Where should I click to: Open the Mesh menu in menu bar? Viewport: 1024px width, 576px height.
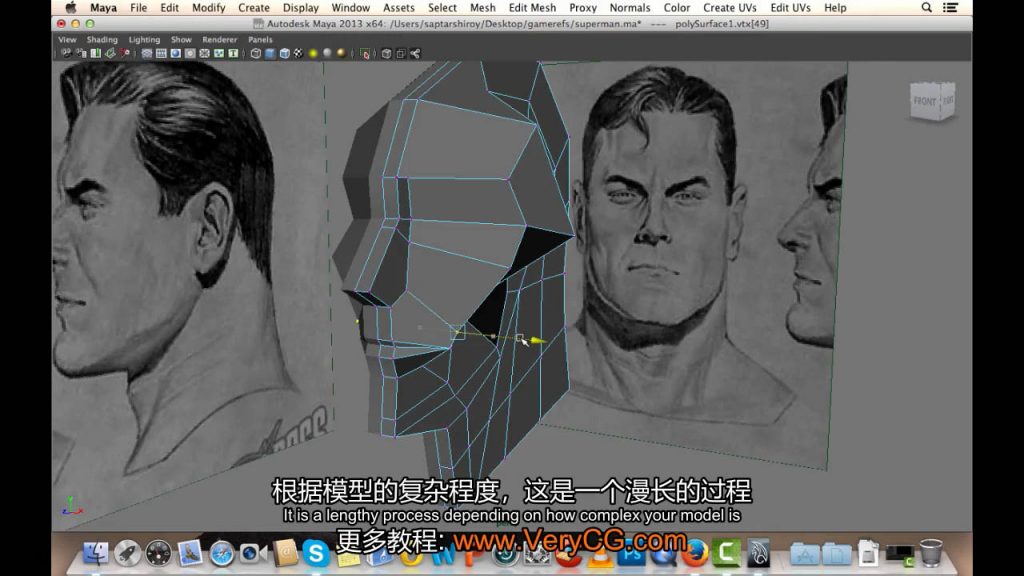click(483, 8)
